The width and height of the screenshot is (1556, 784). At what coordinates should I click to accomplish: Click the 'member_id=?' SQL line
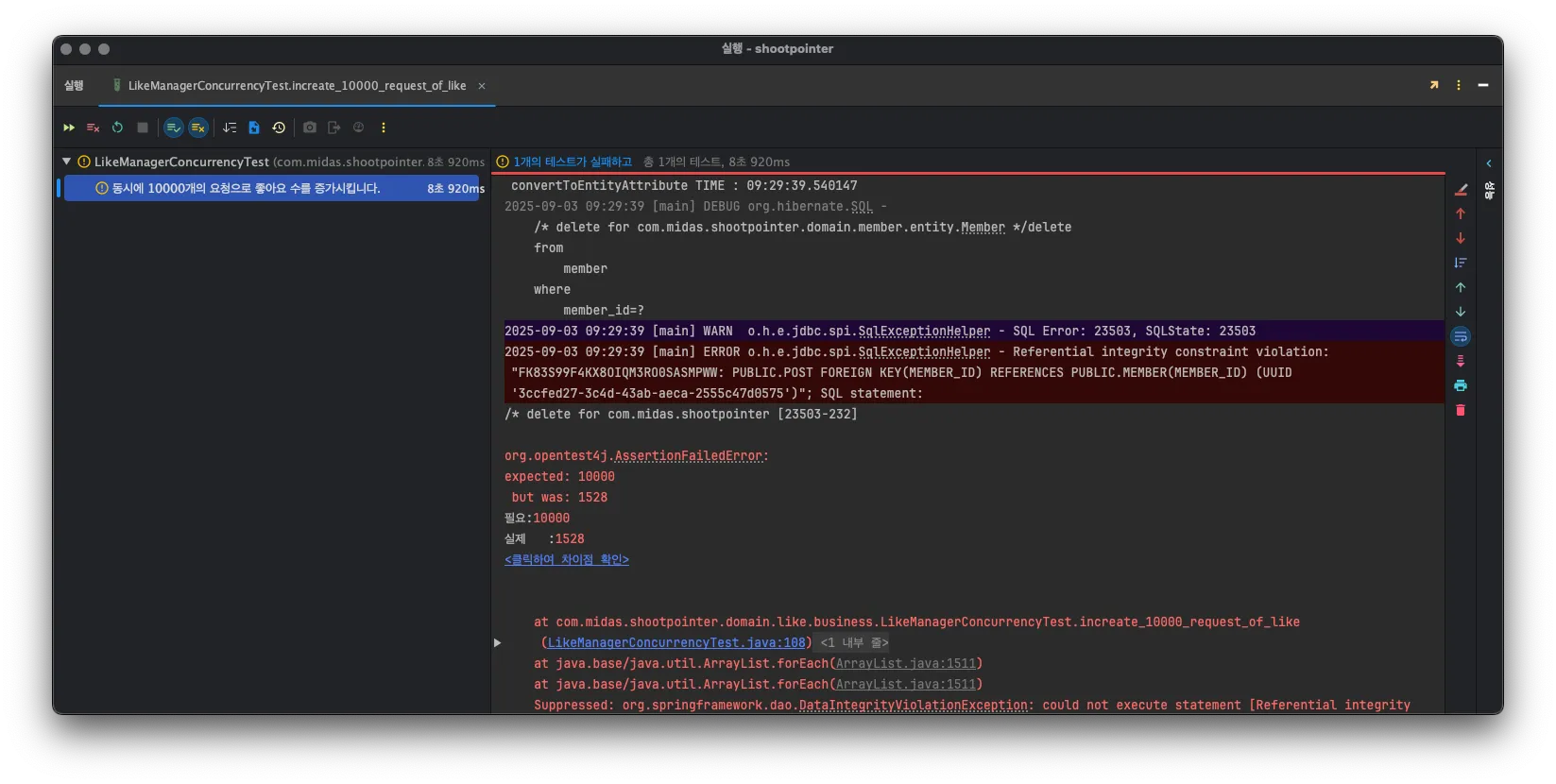(x=604, y=310)
